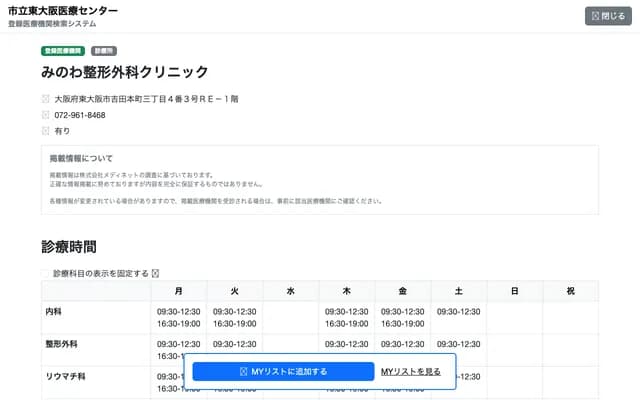The image size is (640, 400).
Task: Click the 金 column header
Action: (403, 291)
